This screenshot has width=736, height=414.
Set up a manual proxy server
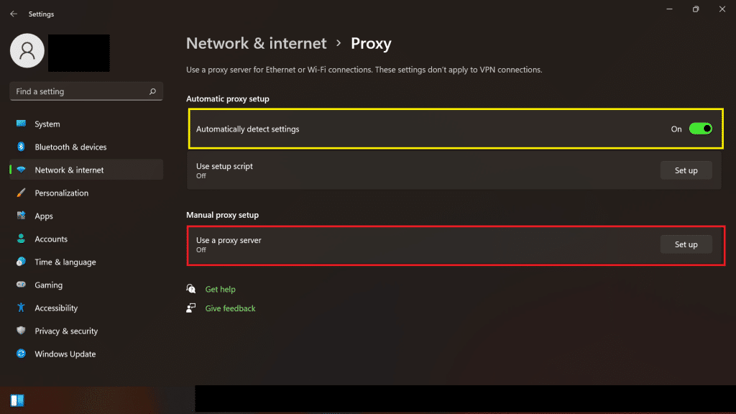point(686,245)
